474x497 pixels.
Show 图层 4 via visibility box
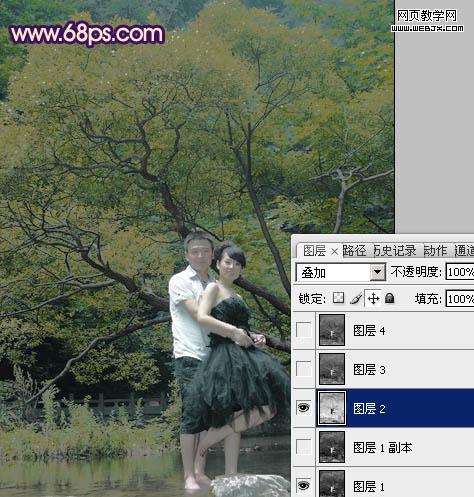[303, 330]
